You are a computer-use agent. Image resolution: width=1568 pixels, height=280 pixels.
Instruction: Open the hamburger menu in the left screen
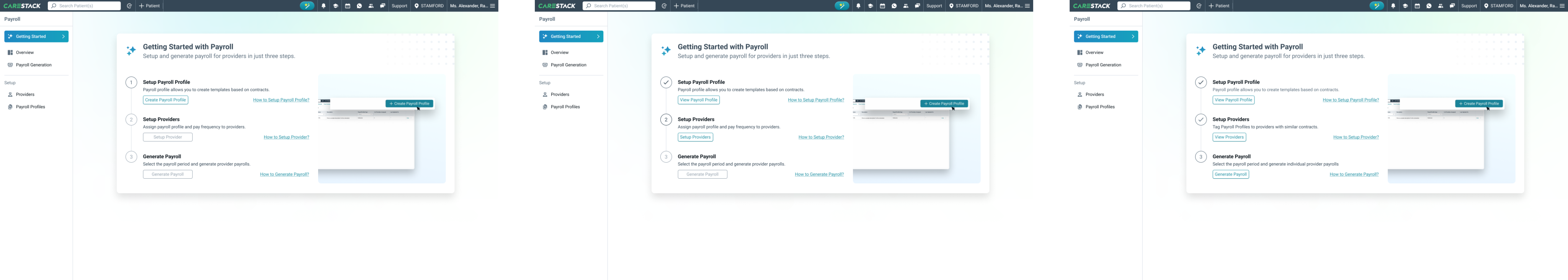492,5
